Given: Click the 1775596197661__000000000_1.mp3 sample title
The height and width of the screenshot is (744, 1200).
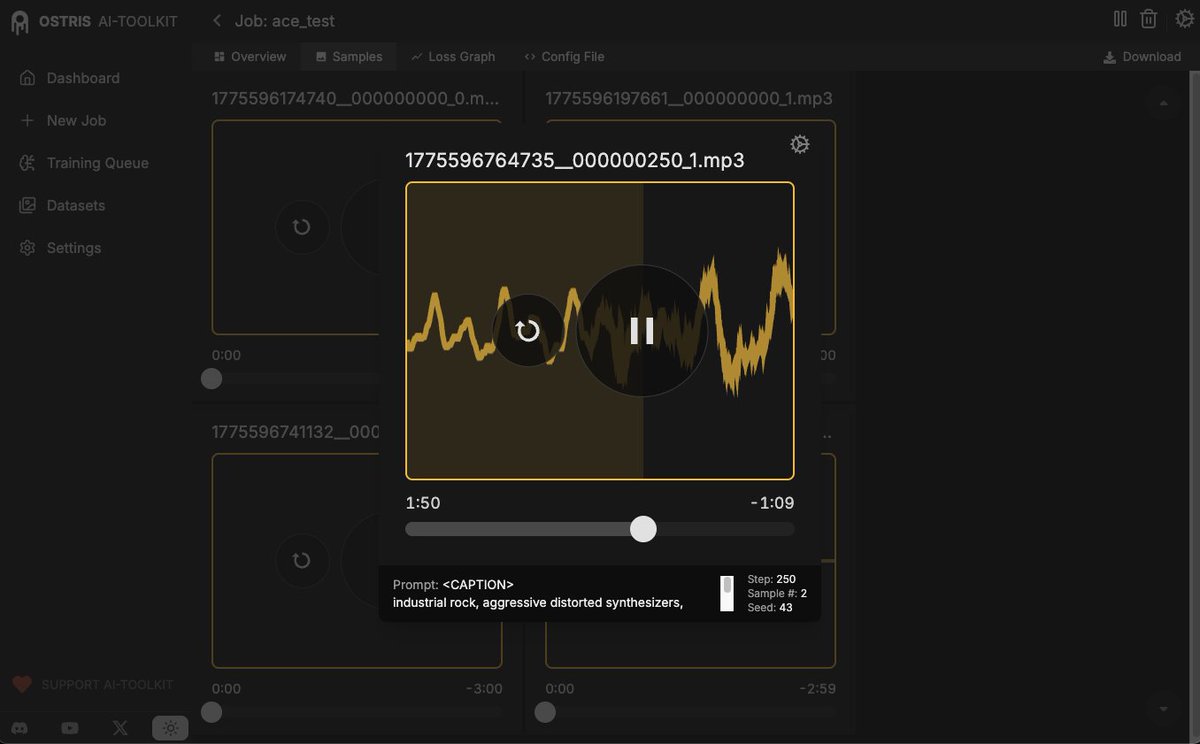Looking at the screenshot, I should tap(689, 98).
